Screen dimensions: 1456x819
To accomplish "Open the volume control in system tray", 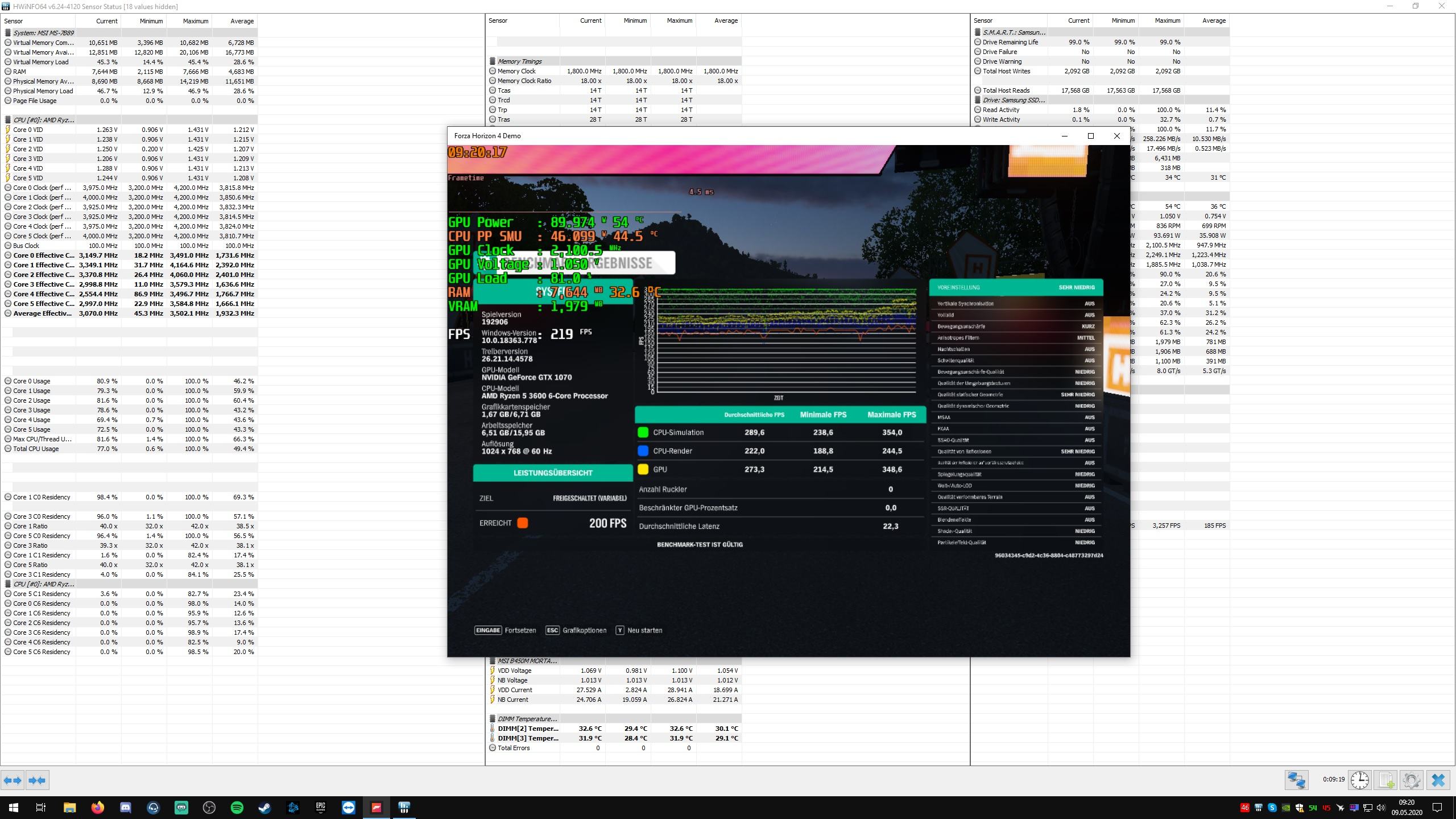I will click(1380, 808).
